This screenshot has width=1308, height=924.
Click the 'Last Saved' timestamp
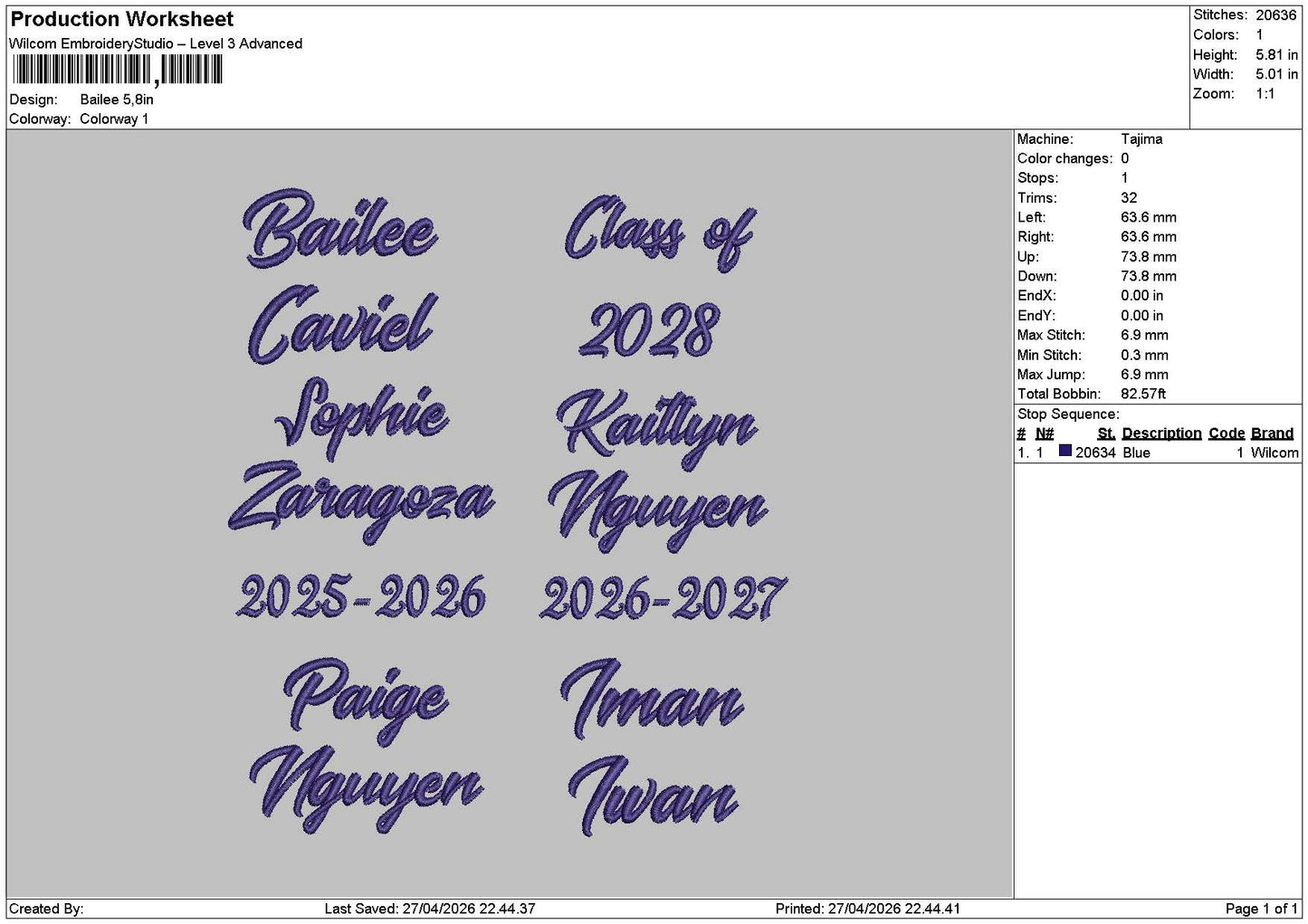[430, 909]
